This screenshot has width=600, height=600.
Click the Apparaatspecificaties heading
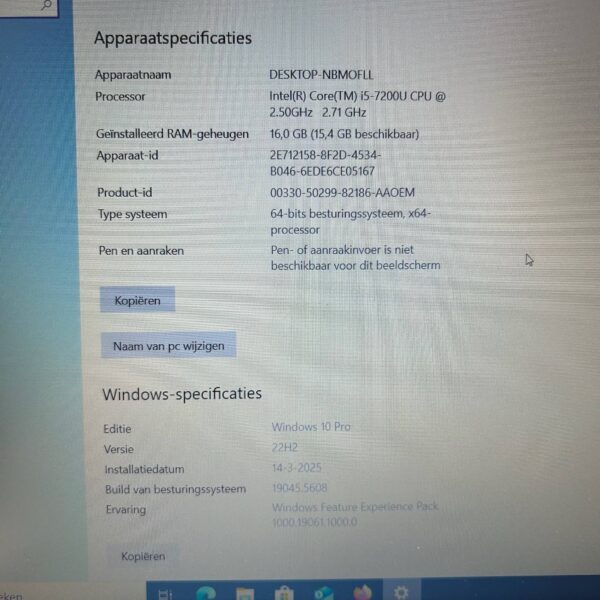tap(173, 38)
